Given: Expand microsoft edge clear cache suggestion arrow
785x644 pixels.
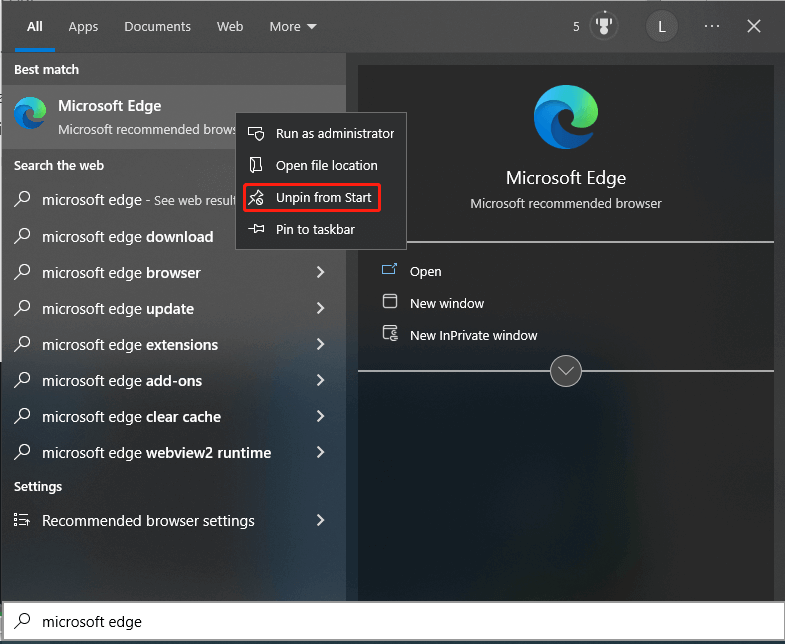Looking at the screenshot, I should coord(320,416).
